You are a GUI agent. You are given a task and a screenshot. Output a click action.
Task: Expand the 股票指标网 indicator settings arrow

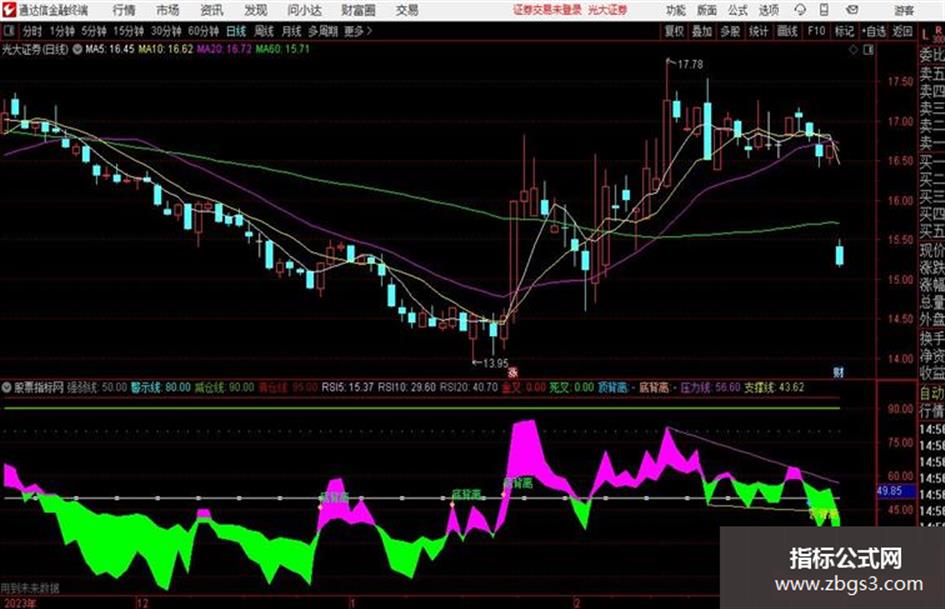[x=7, y=387]
